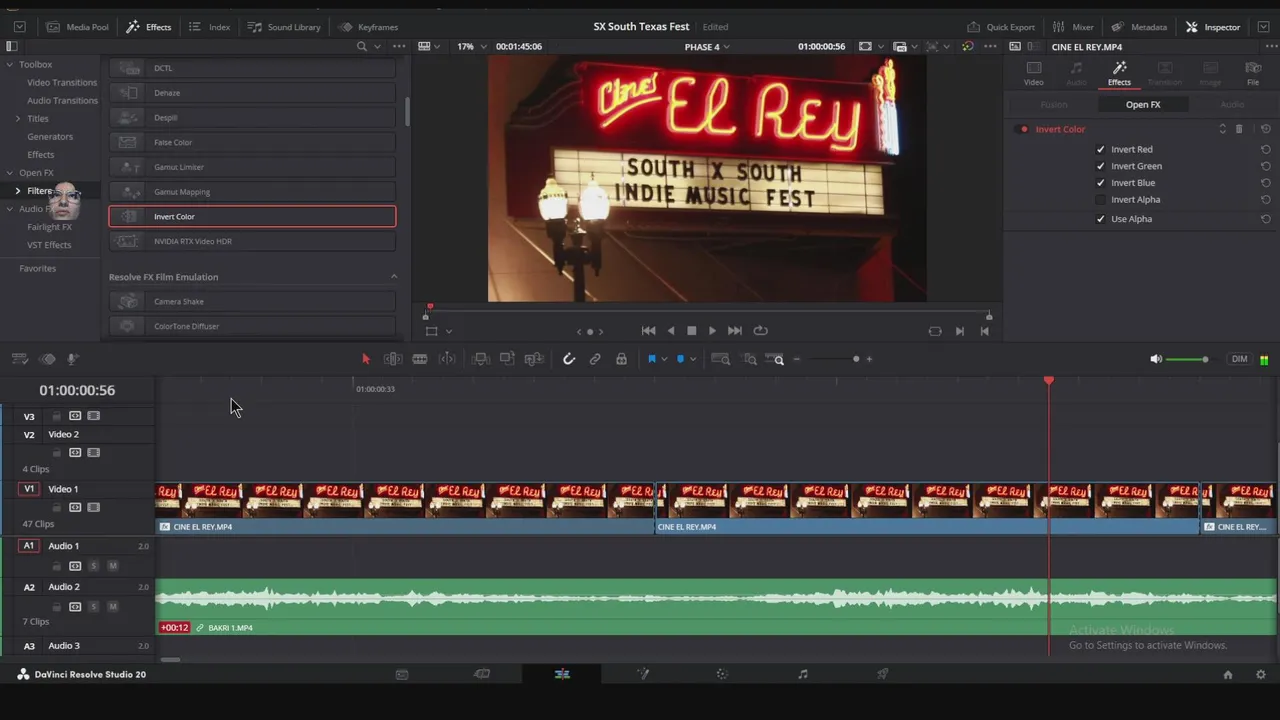Solo the Audio 2 track
The width and height of the screenshot is (1280, 720).
pos(94,607)
